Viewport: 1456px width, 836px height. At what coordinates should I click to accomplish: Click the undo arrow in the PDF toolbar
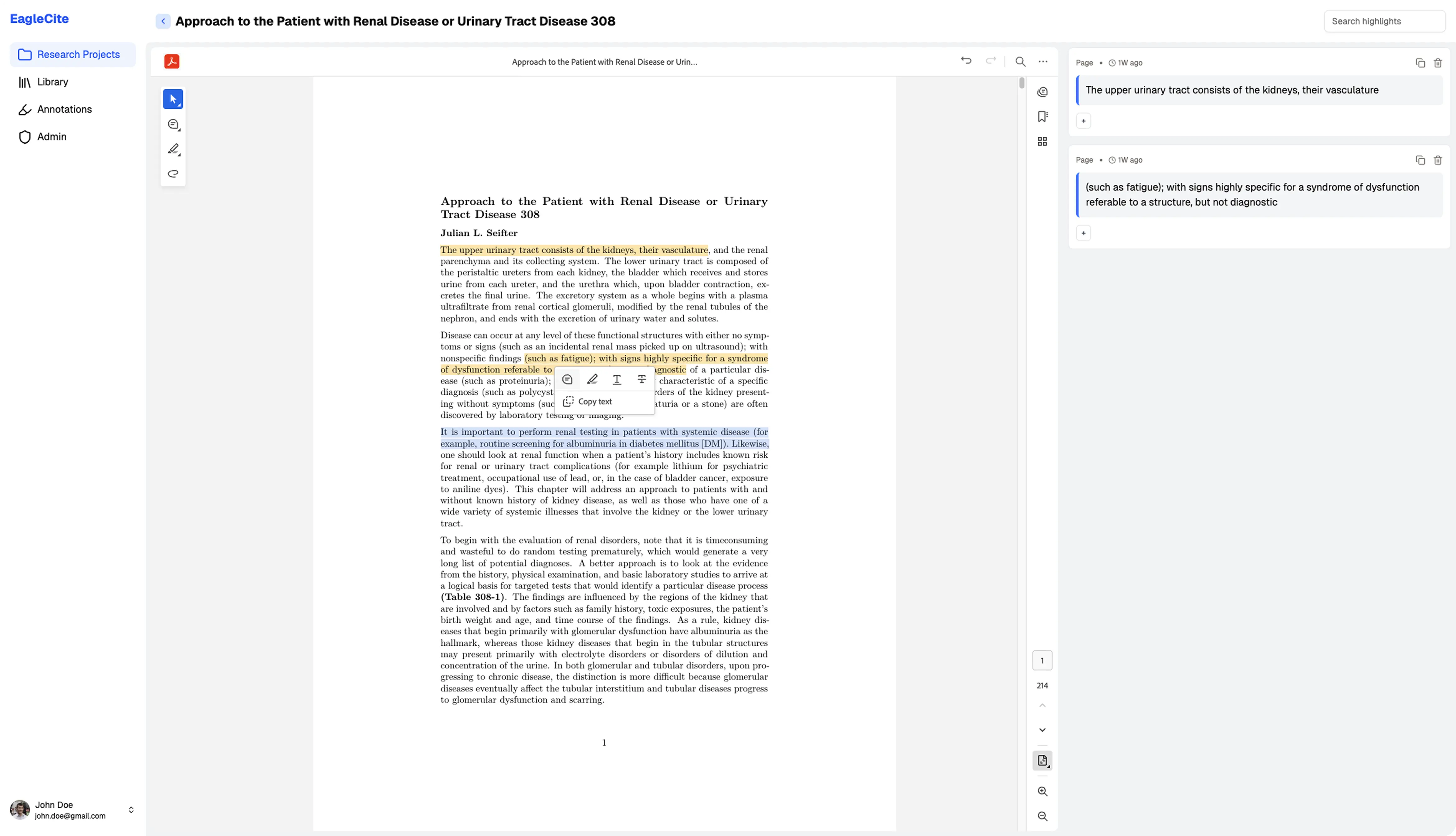pos(966,61)
